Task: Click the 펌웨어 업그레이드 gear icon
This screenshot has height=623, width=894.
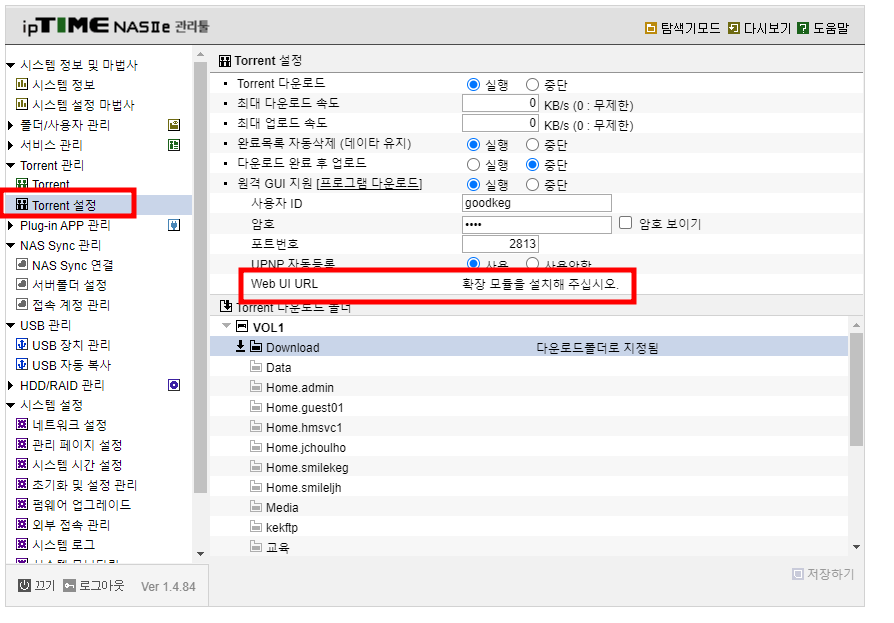Action: click(x=22, y=504)
